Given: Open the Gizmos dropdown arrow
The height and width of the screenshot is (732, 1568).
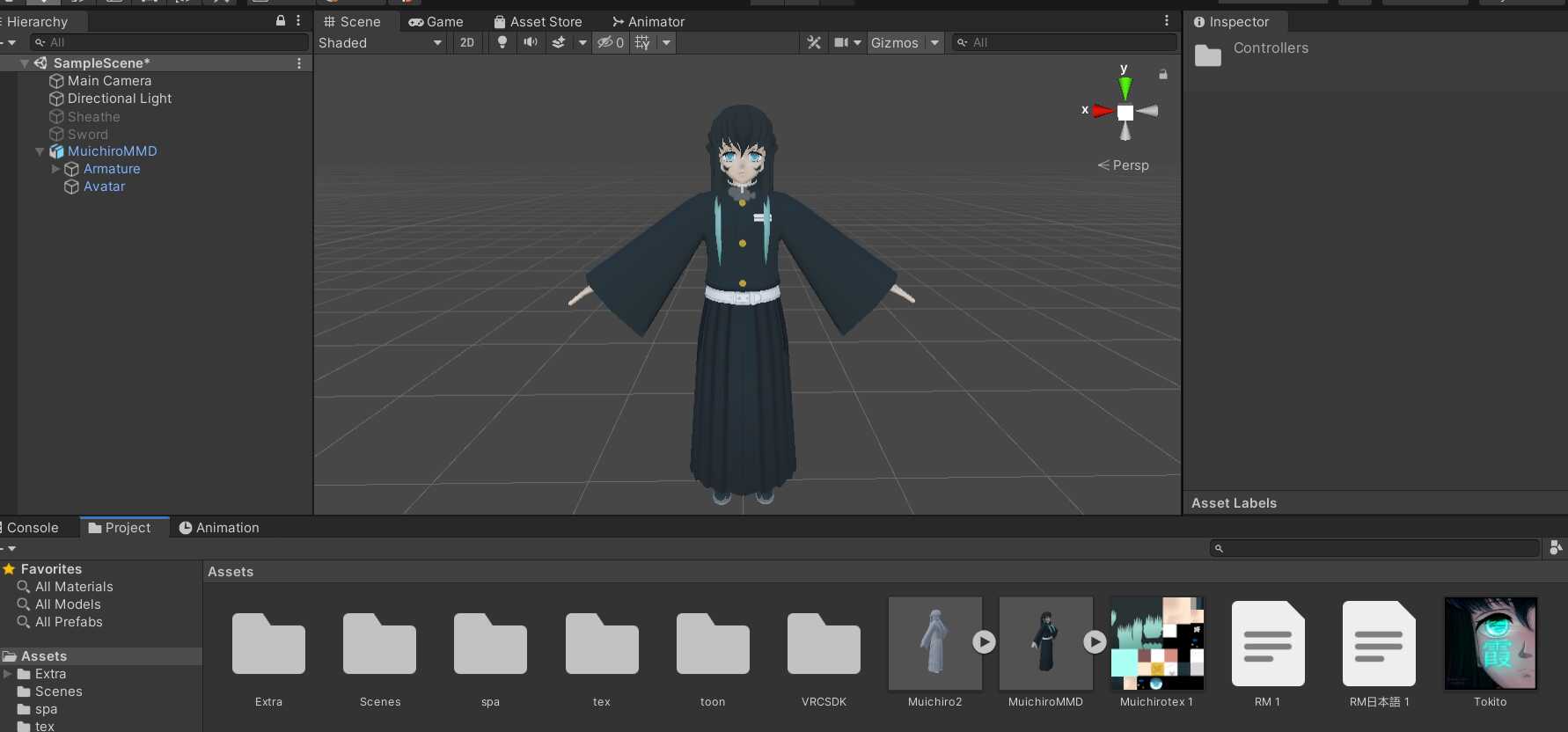Looking at the screenshot, I should [934, 42].
